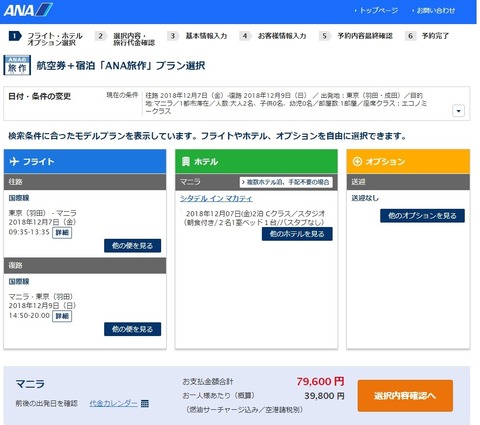Click the calendar grid icon beside 代金カレンダー
Screen dimensions: 480x425
[x=145, y=404]
